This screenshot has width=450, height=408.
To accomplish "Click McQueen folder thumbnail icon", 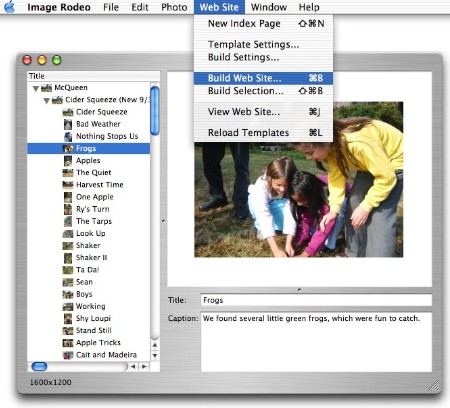I will 46,88.
